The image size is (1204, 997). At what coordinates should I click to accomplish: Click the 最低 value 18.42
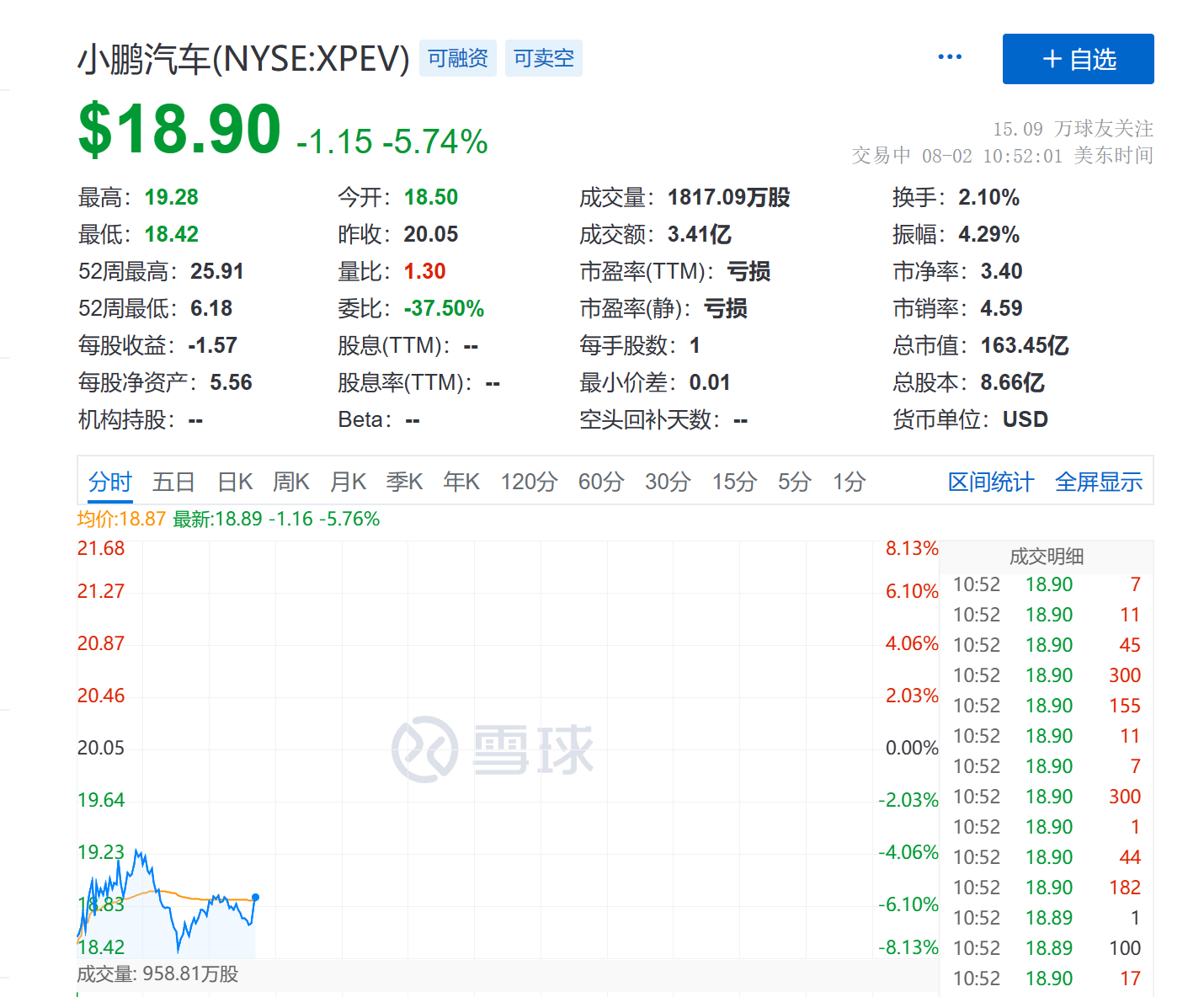(x=172, y=234)
